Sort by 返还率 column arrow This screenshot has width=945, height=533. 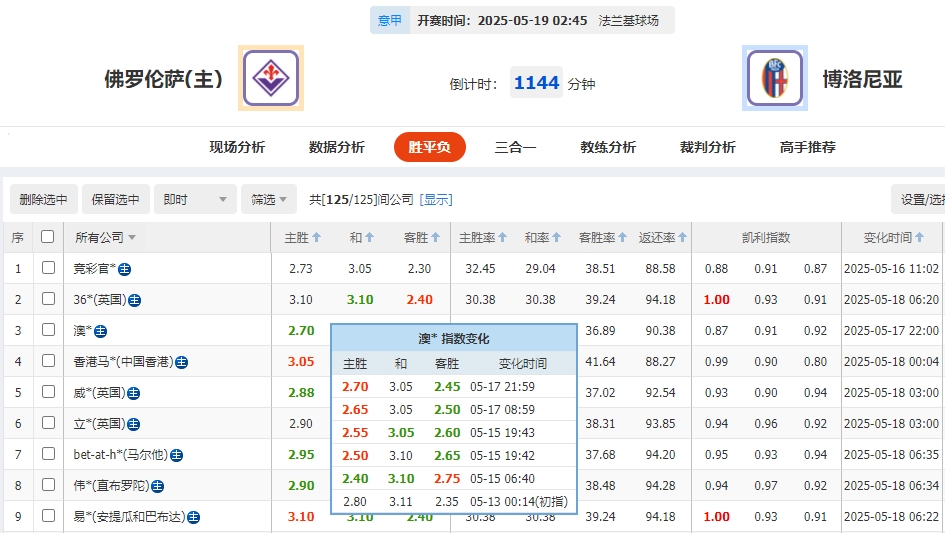683,238
